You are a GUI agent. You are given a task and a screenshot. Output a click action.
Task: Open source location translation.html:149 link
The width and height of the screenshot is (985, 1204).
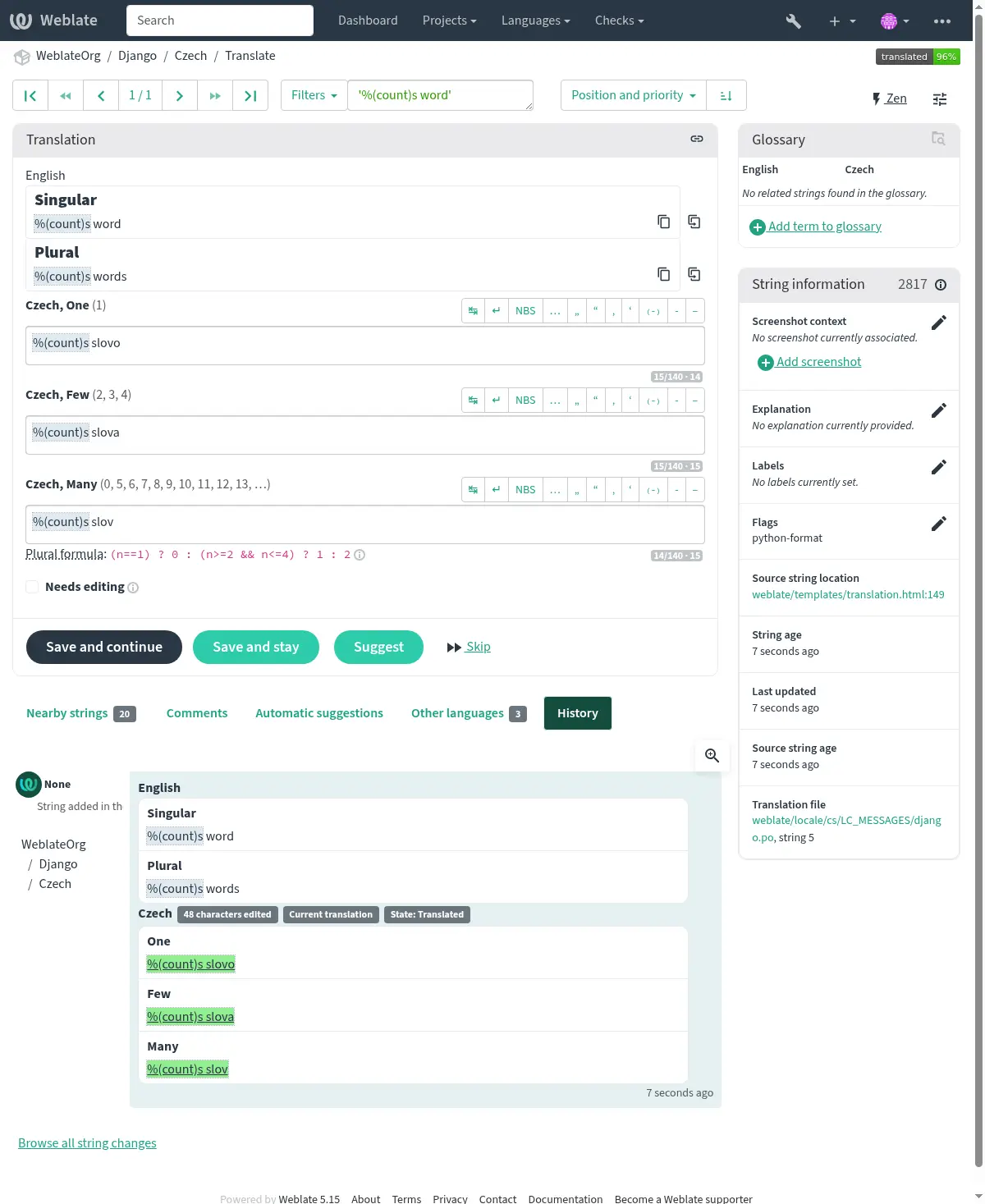point(848,595)
